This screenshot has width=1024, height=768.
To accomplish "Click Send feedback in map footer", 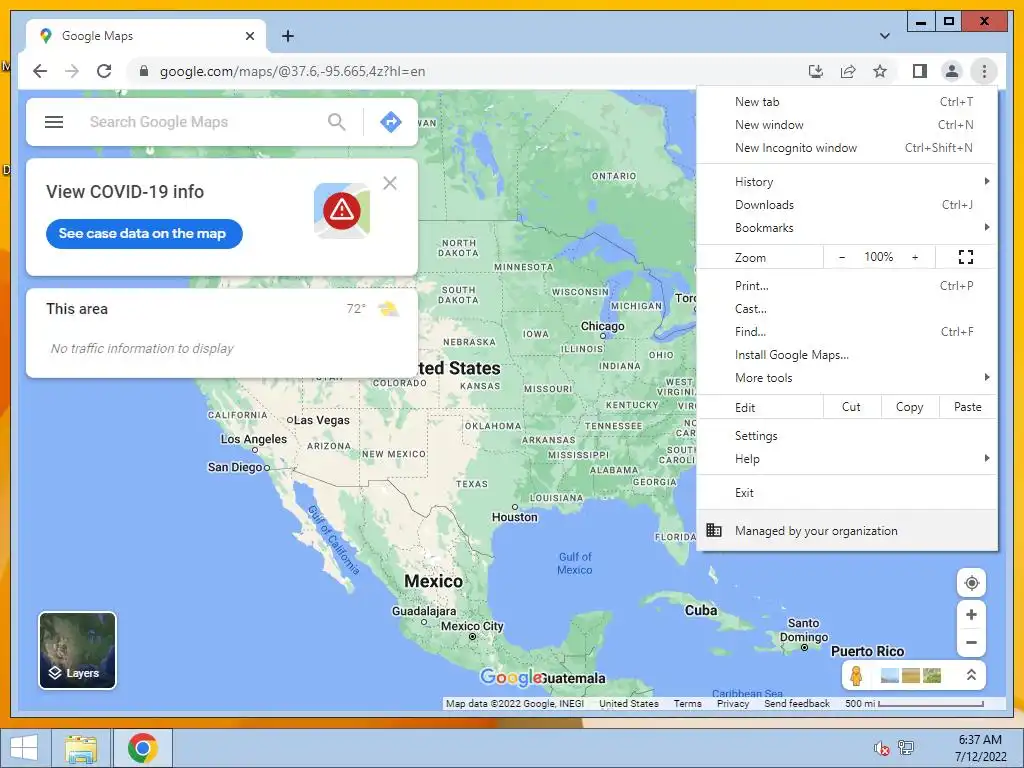I will tap(797, 703).
